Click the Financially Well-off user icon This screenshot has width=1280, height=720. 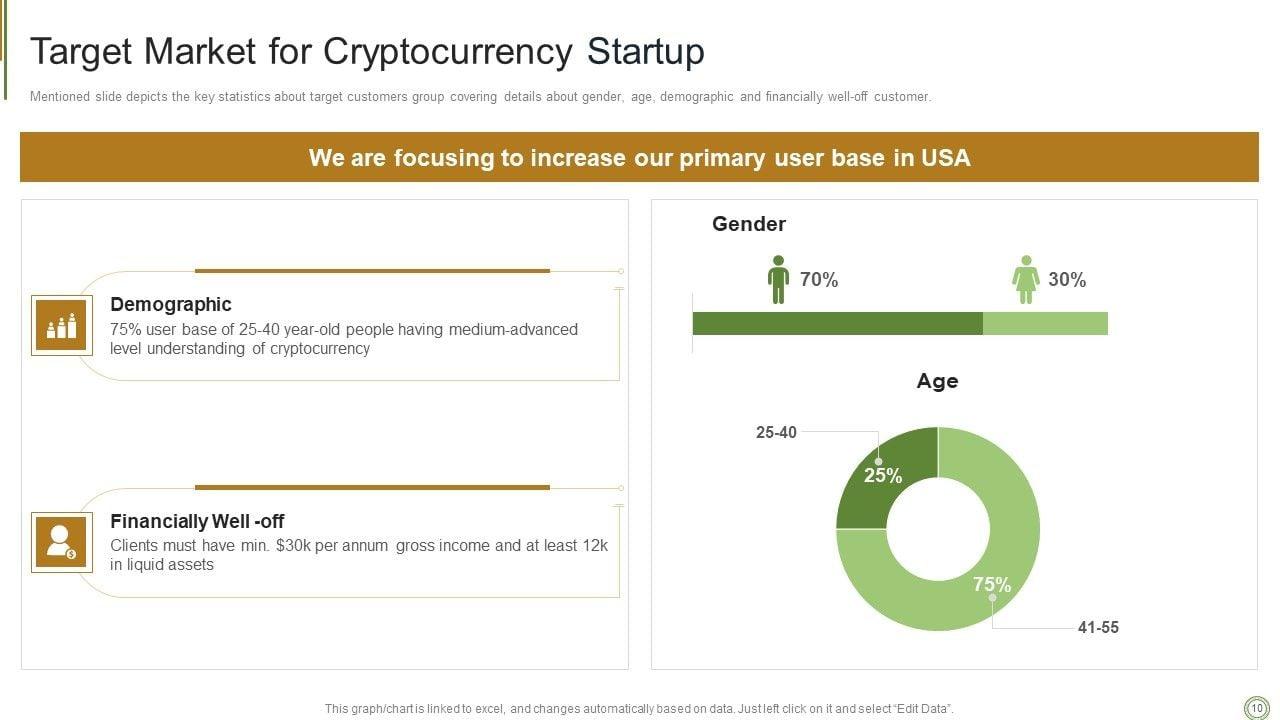(62, 542)
